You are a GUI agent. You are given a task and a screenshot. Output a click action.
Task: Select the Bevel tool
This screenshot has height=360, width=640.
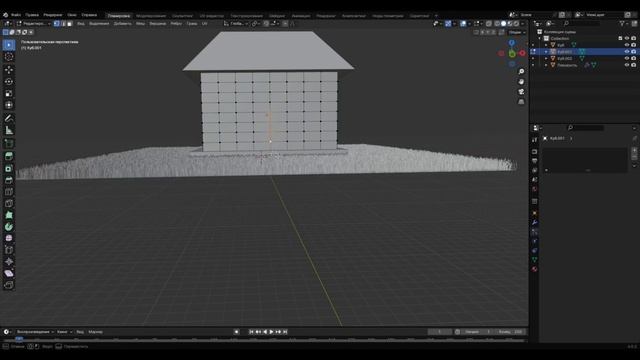[x=9, y=180]
